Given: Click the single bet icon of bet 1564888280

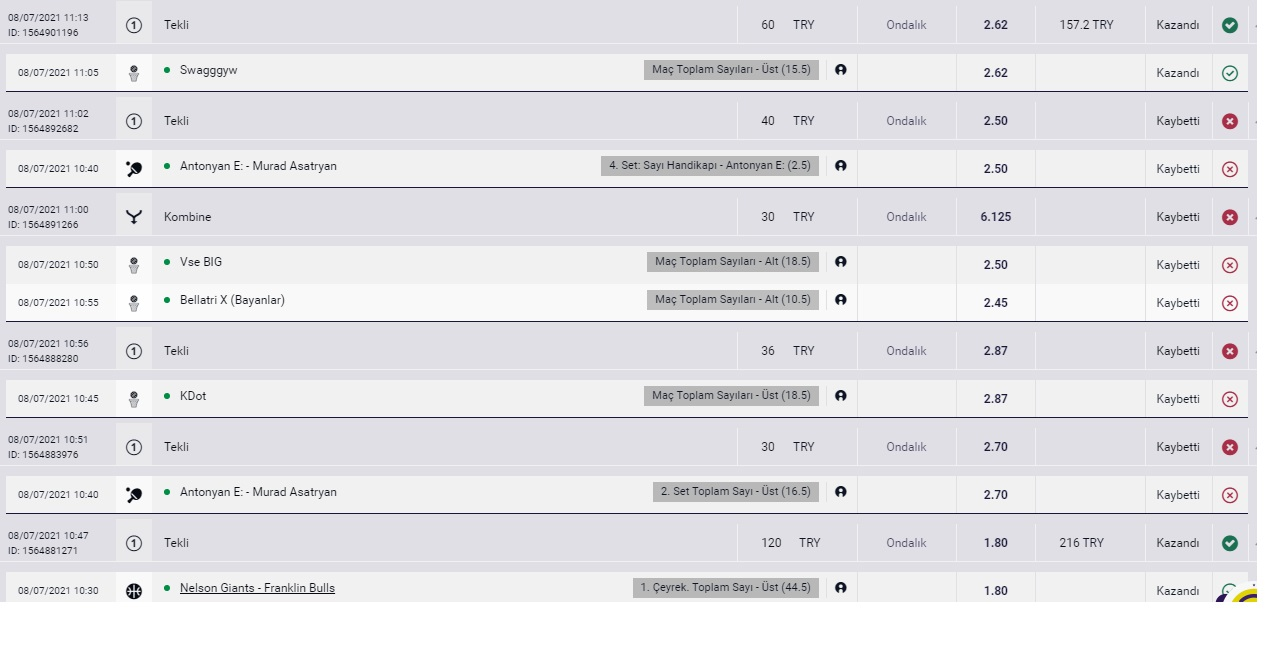Looking at the screenshot, I should [x=134, y=351].
